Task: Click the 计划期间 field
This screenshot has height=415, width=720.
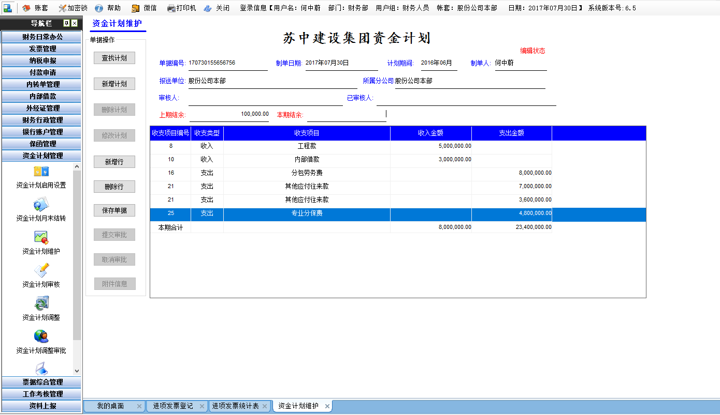Action: 439,63
